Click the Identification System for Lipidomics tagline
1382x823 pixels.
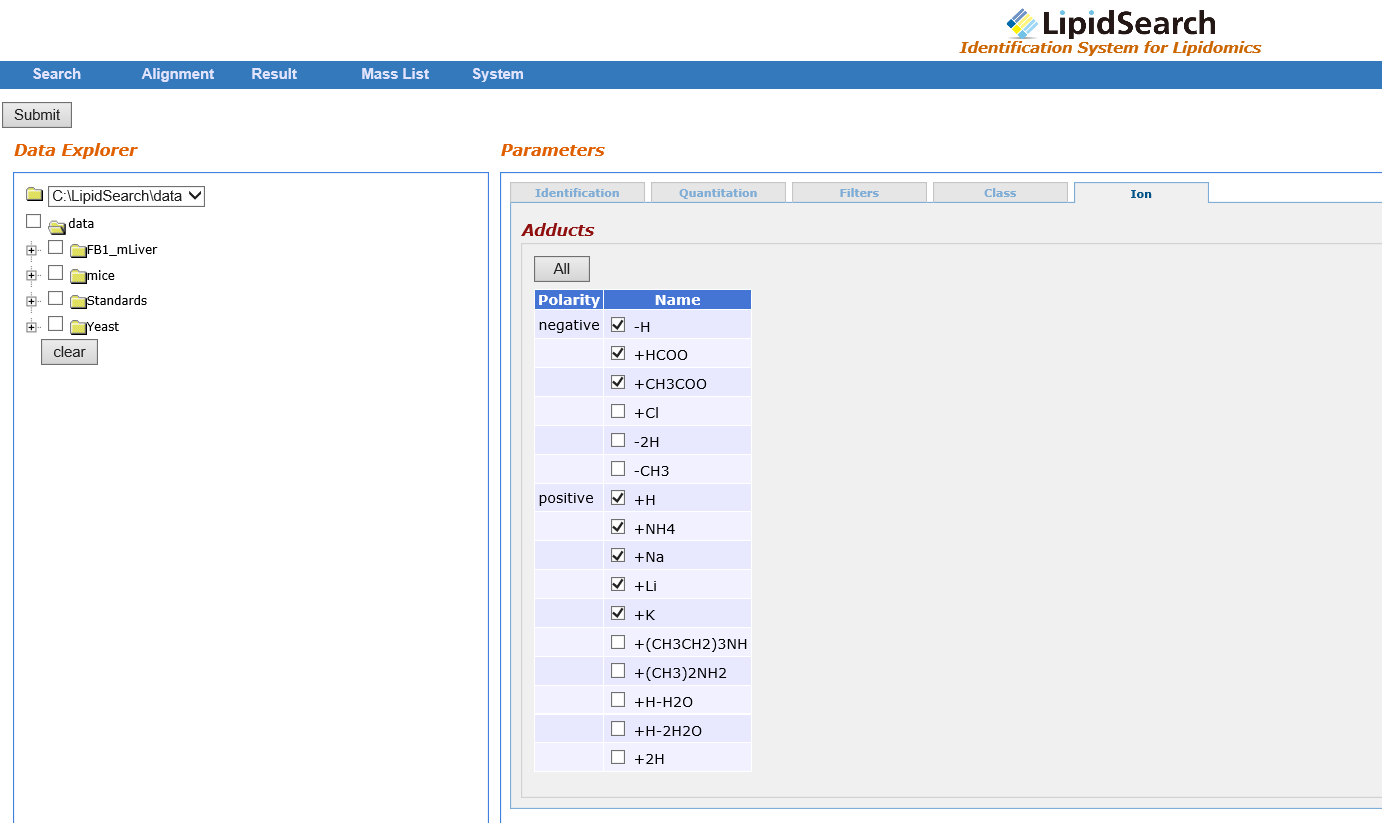1110,48
